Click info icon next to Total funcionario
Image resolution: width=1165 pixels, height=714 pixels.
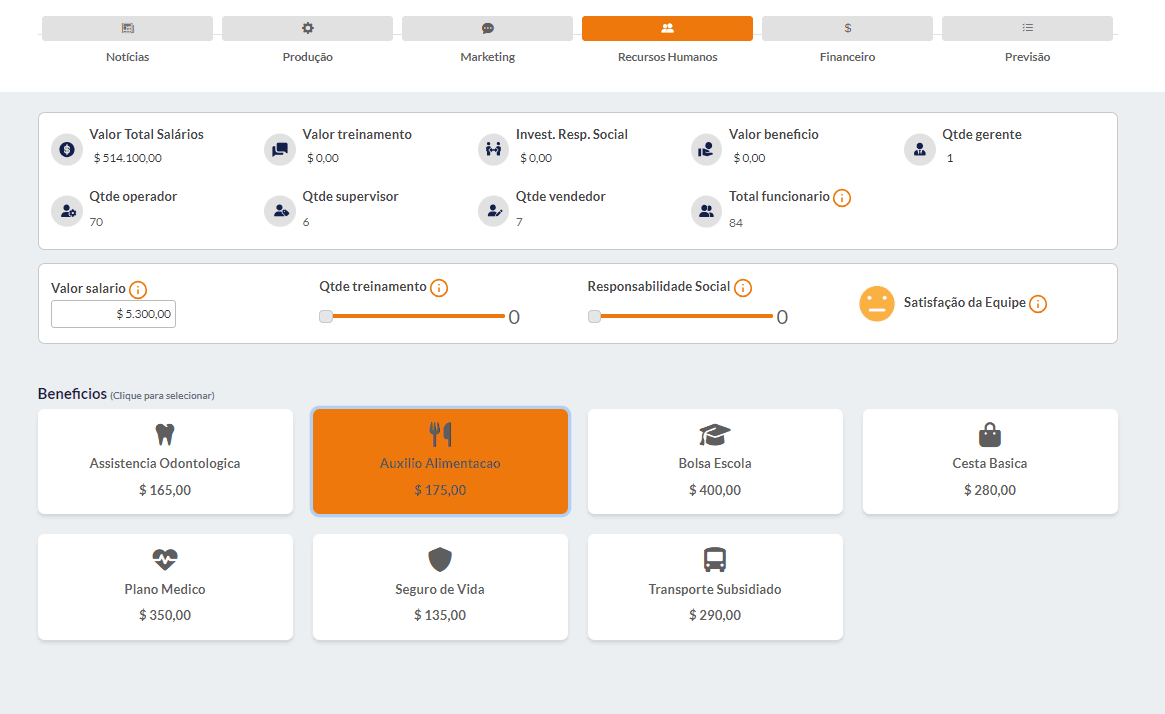[x=842, y=198]
